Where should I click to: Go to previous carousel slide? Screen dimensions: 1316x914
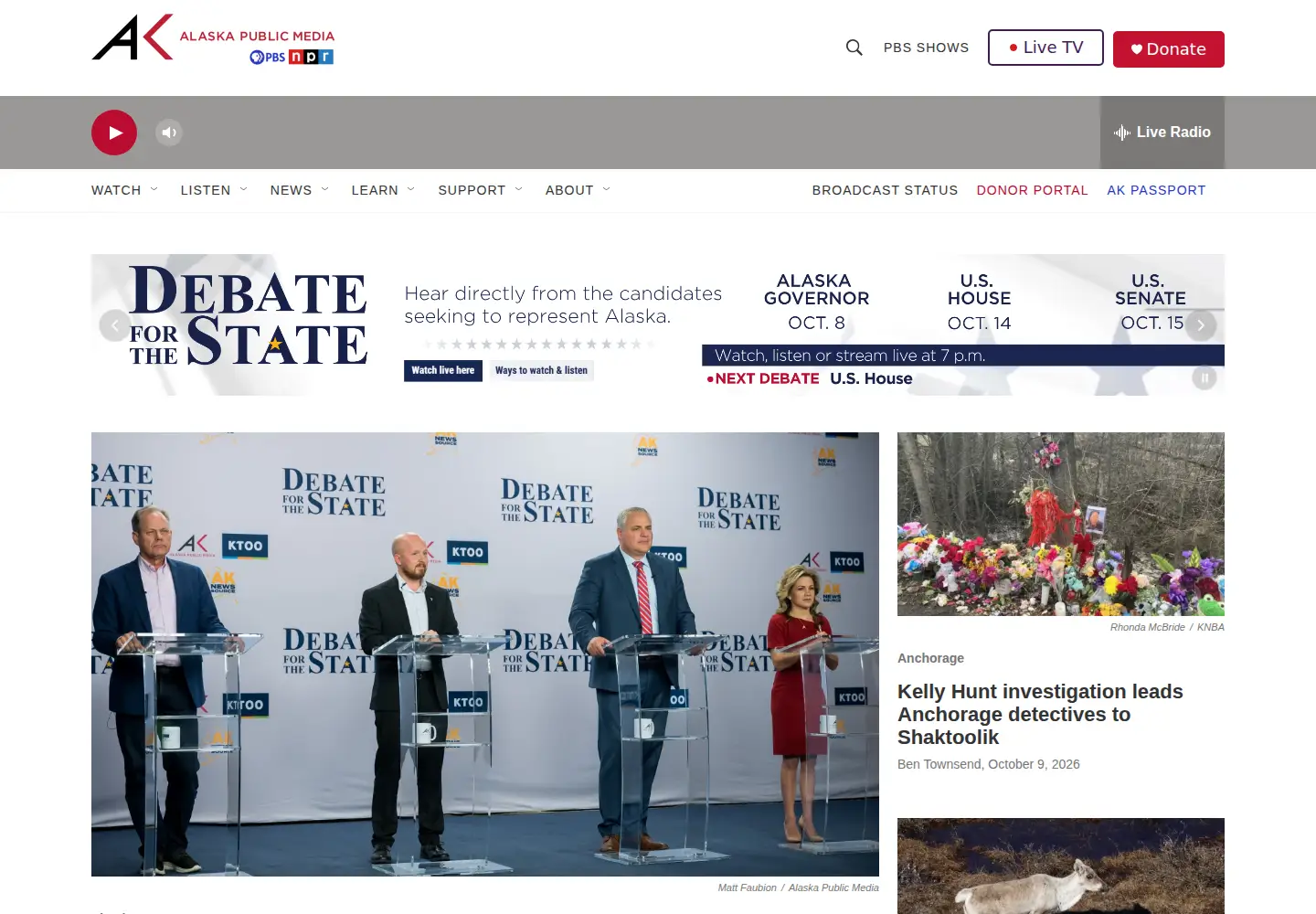click(x=114, y=325)
